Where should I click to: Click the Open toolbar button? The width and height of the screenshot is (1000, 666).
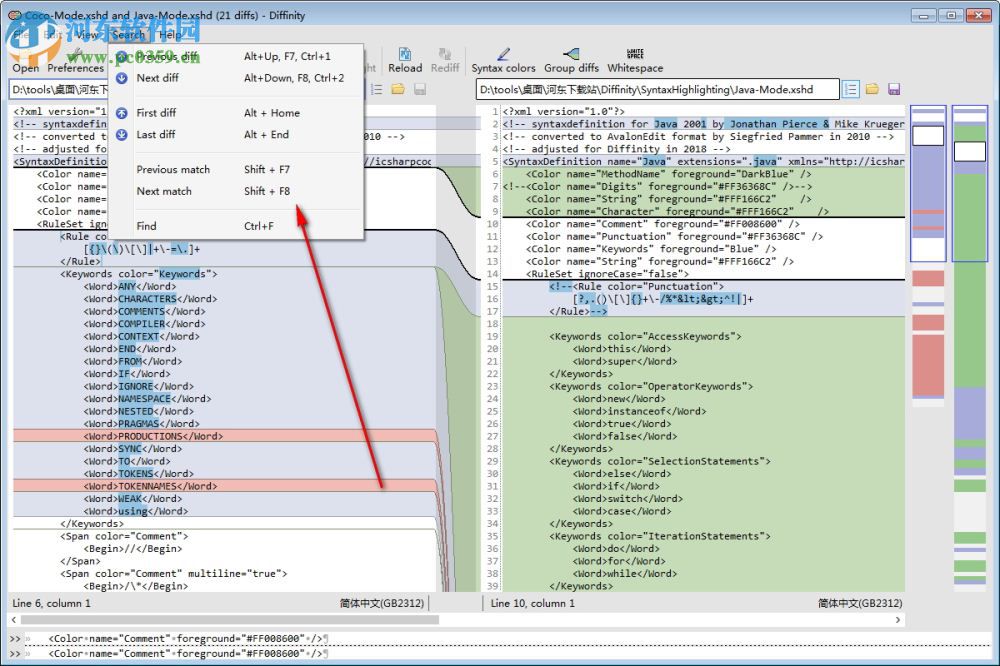[x=26, y=67]
